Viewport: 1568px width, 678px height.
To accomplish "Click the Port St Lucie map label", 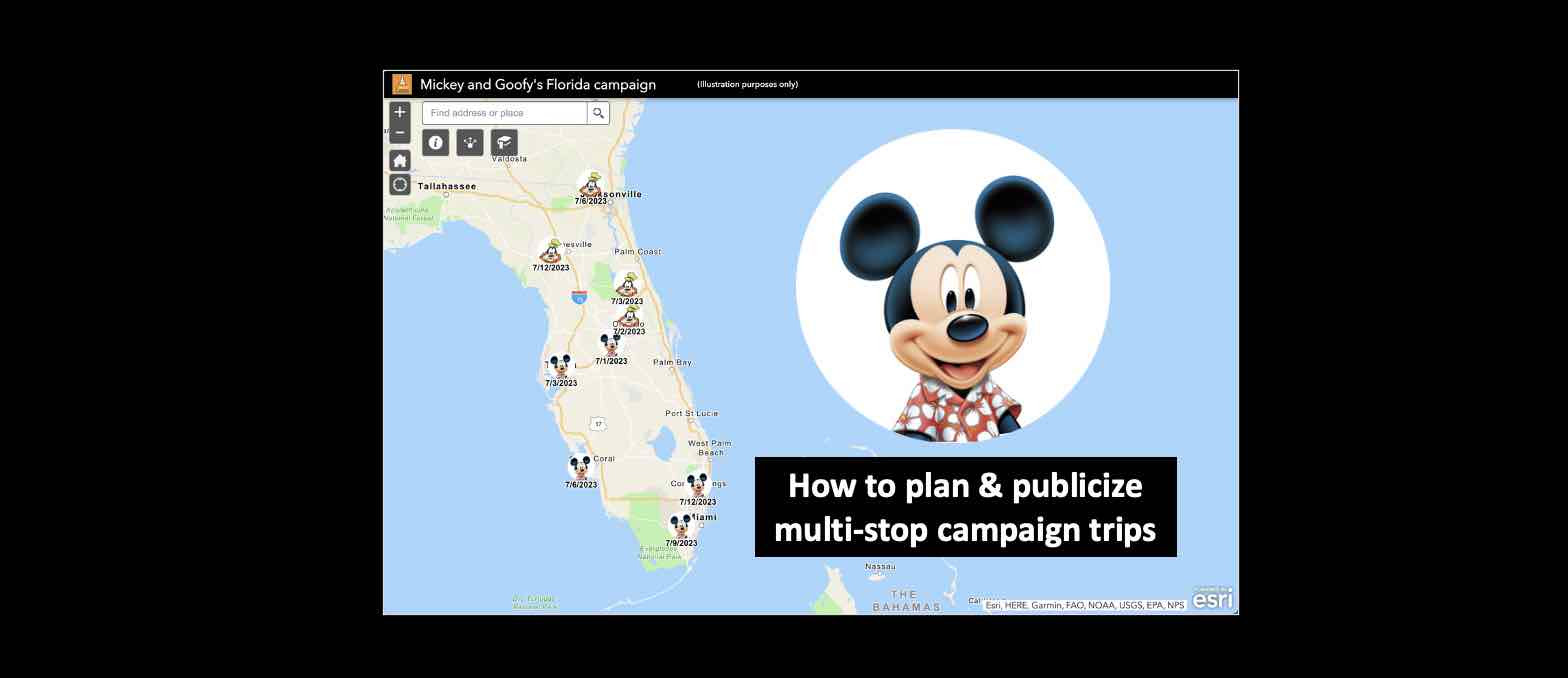I will [692, 413].
